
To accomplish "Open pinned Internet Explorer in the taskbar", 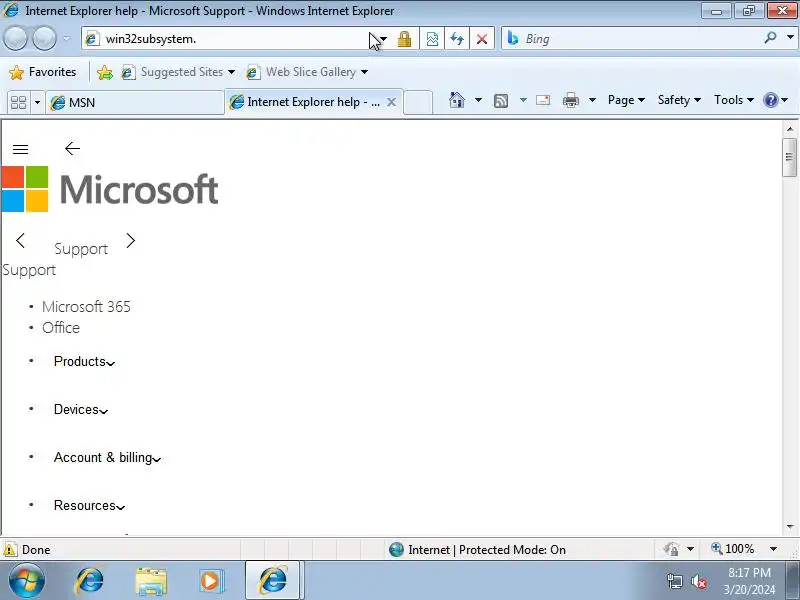I will tap(90, 581).
